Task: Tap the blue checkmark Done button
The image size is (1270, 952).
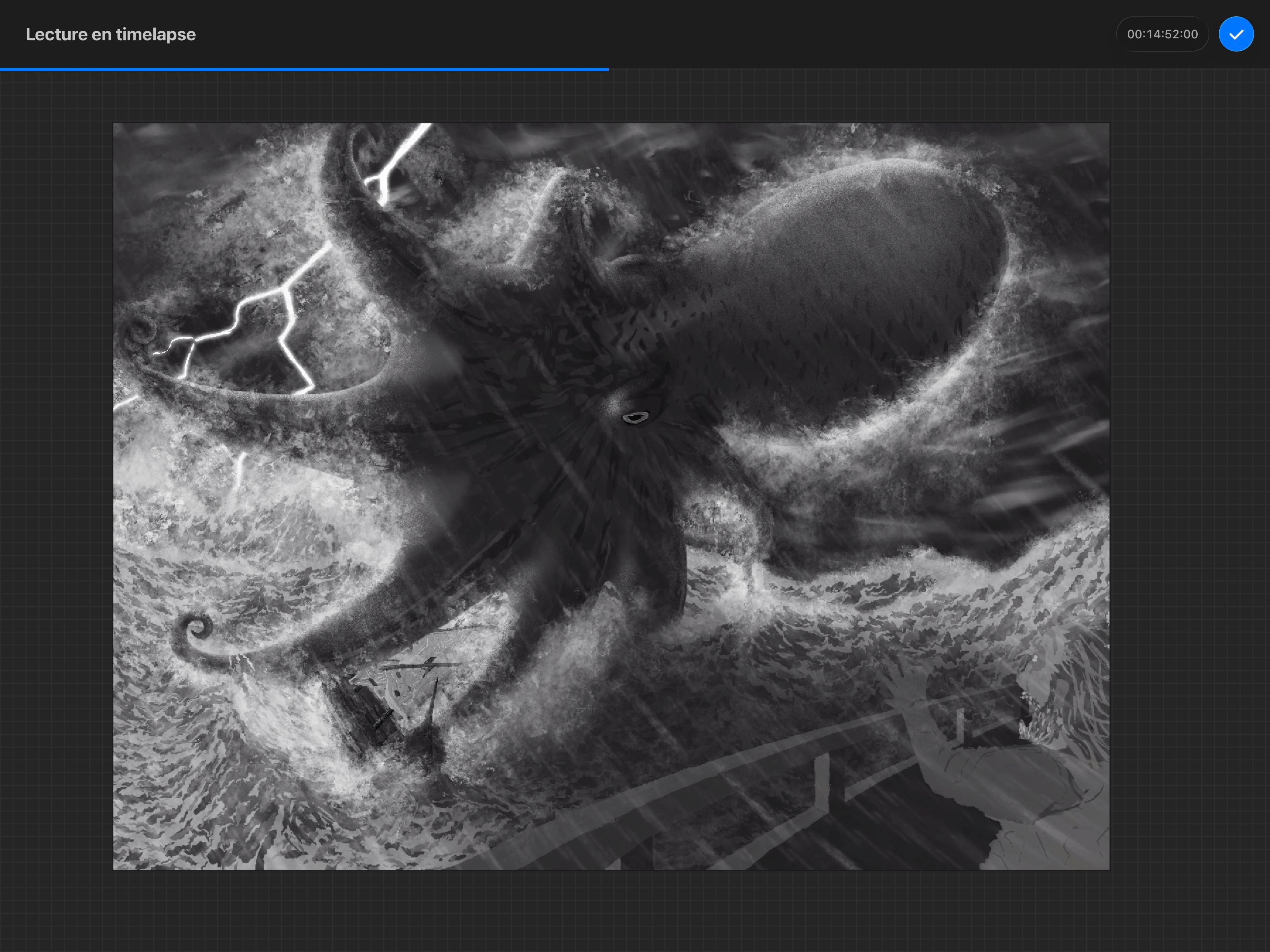Action: click(1236, 34)
